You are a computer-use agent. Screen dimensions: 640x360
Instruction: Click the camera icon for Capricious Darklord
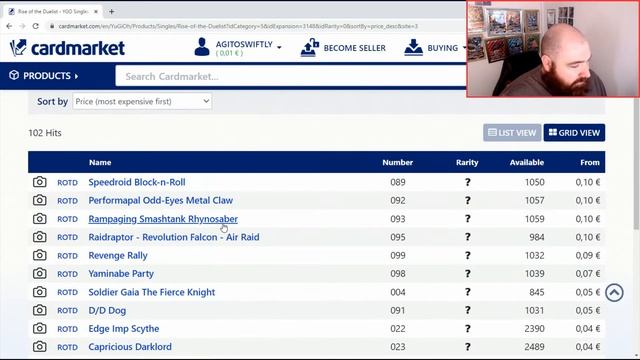coord(40,347)
